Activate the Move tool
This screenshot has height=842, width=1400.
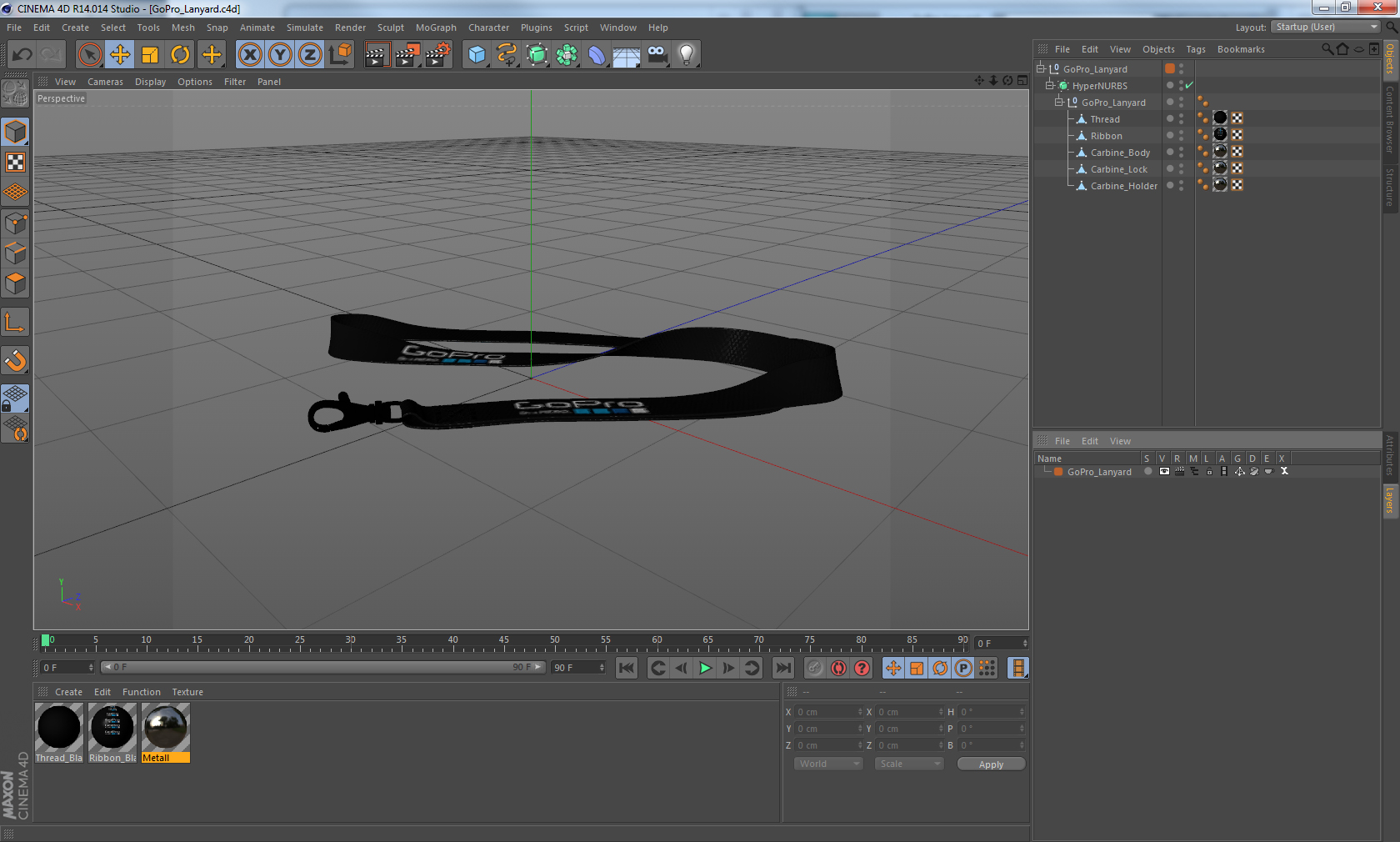point(120,55)
